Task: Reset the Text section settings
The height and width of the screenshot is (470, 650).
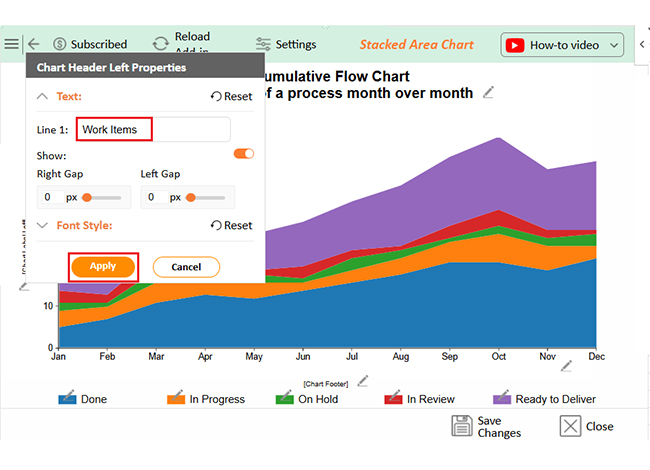Action: coord(231,97)
